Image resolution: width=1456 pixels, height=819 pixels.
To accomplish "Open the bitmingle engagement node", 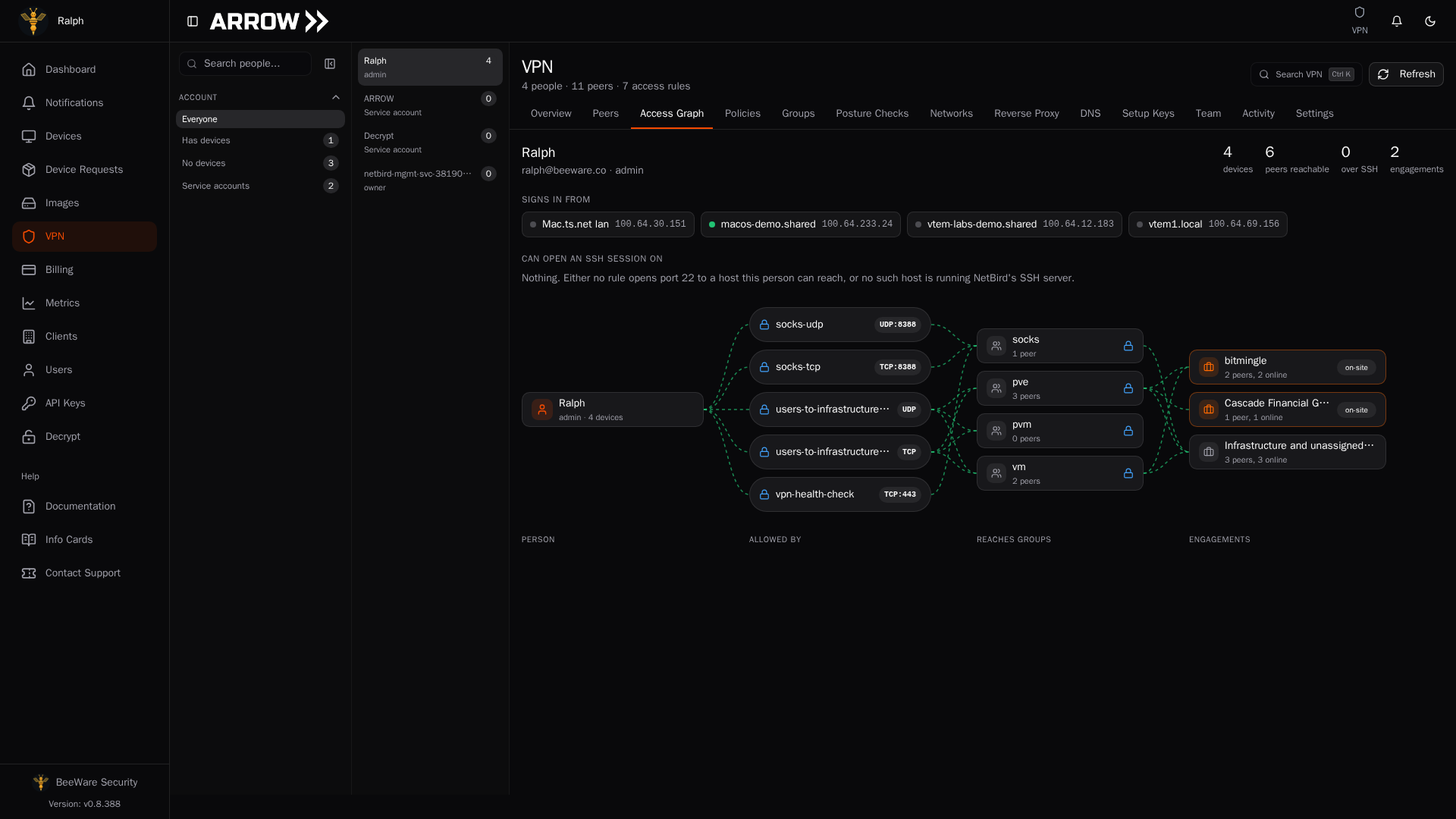I will [1287, 367].
